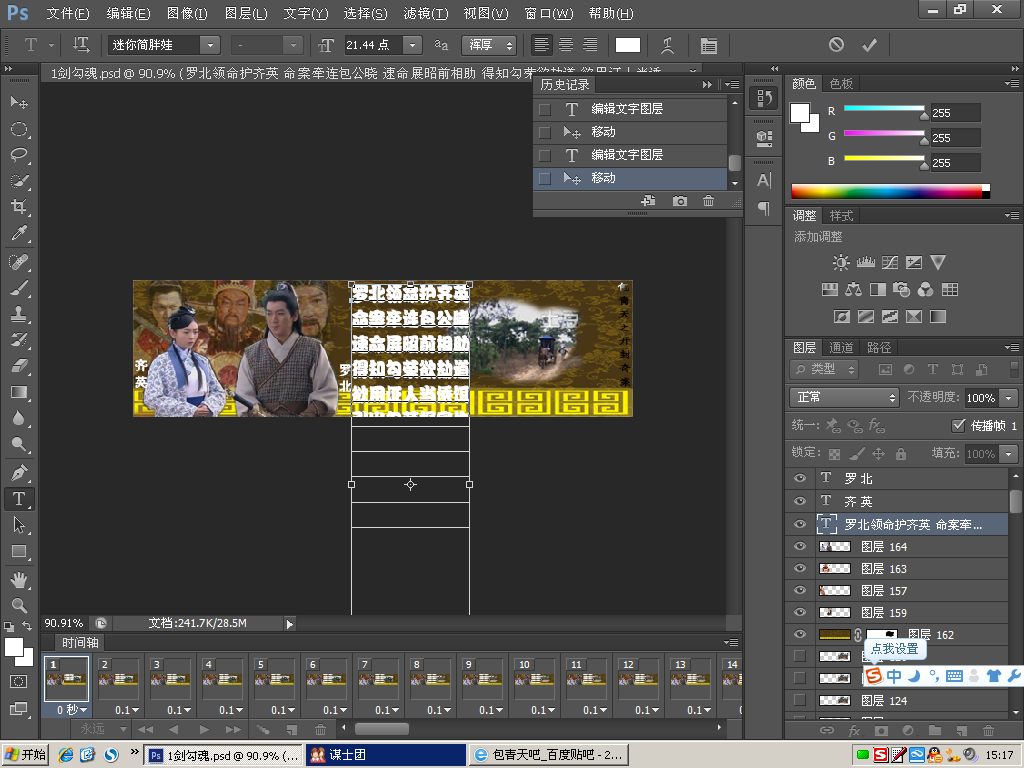The height and width of the screenshot is (768, 1024).
Task: Select the Move tool in toolbar
Action: click(18, 103)
